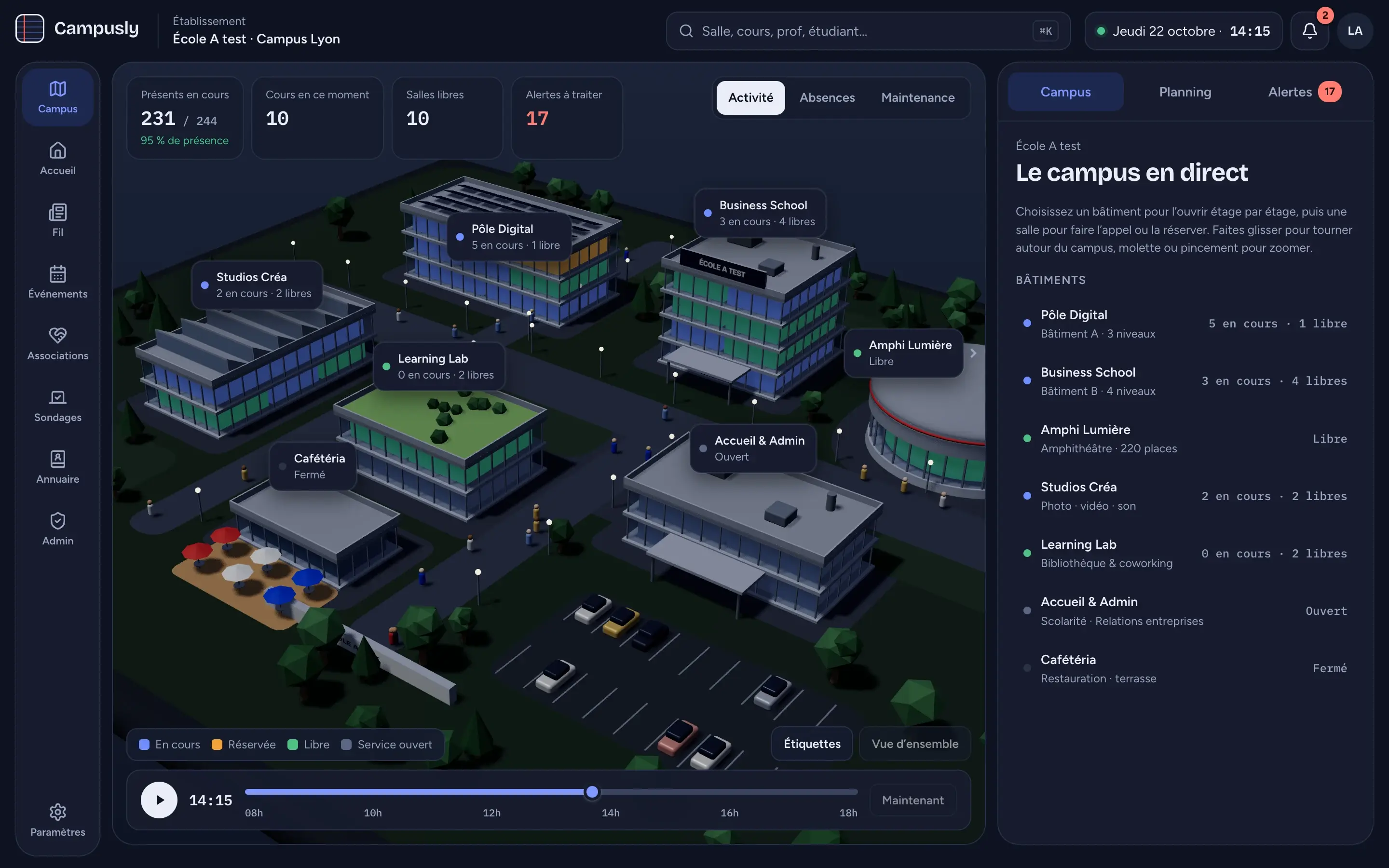Click Réservée orange legend swatch

[x=217, y=745]
